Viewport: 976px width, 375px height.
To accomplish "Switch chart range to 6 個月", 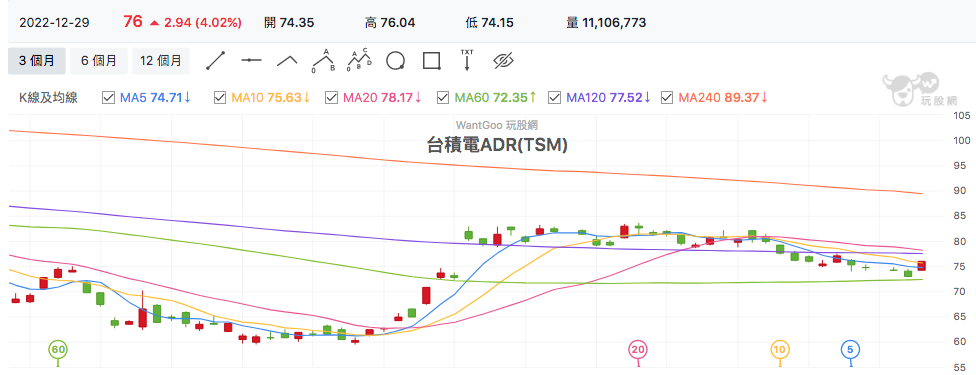I will point(98,60).
